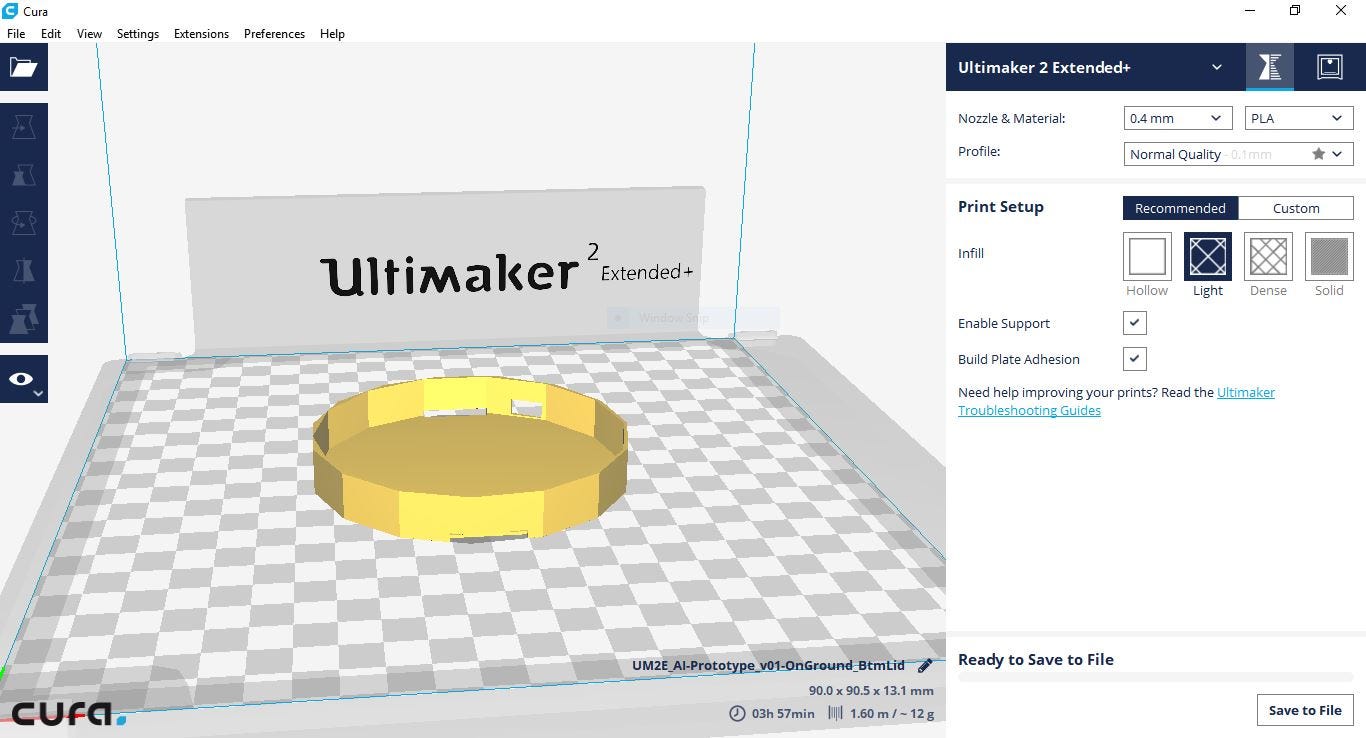The width and height of the screenshot is (1366, 738).
Task: Click the Profile label
Action: point(979,151)
